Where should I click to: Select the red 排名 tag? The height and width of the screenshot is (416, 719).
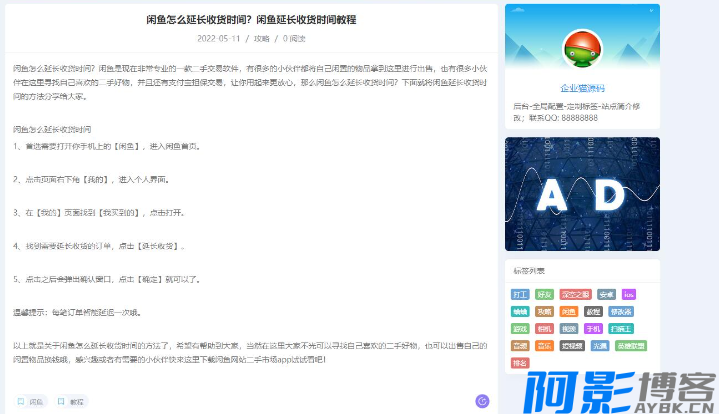pyautogui.click(x=520, y=363)
